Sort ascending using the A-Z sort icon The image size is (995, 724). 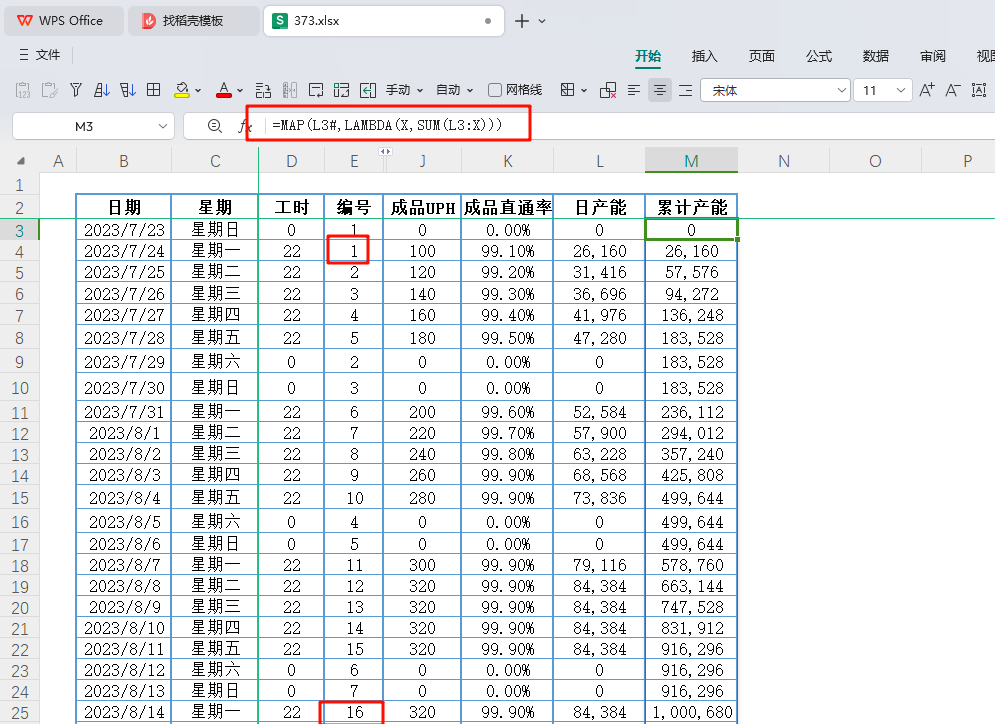click(102, 90)
